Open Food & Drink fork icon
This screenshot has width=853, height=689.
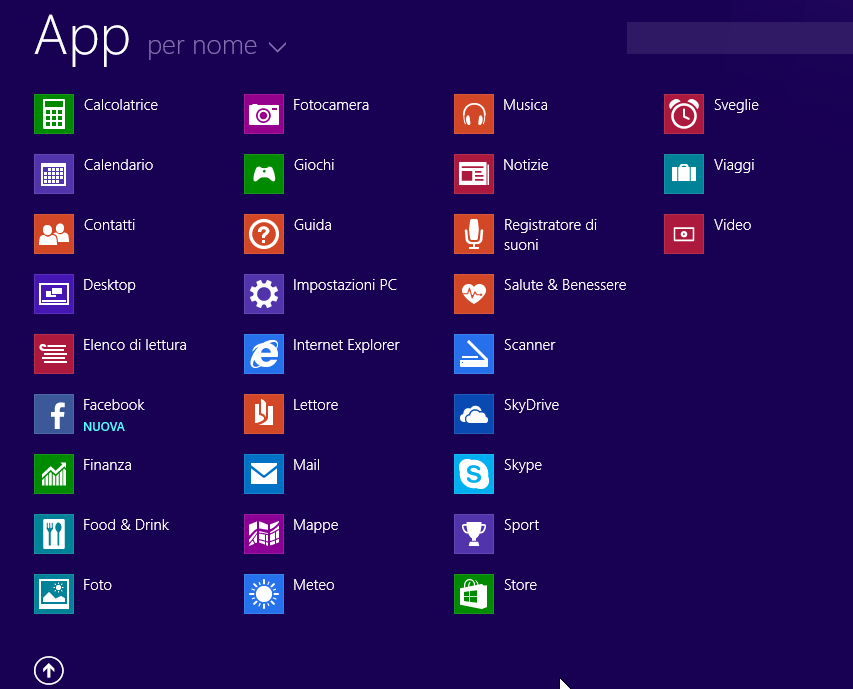(54, 533)
